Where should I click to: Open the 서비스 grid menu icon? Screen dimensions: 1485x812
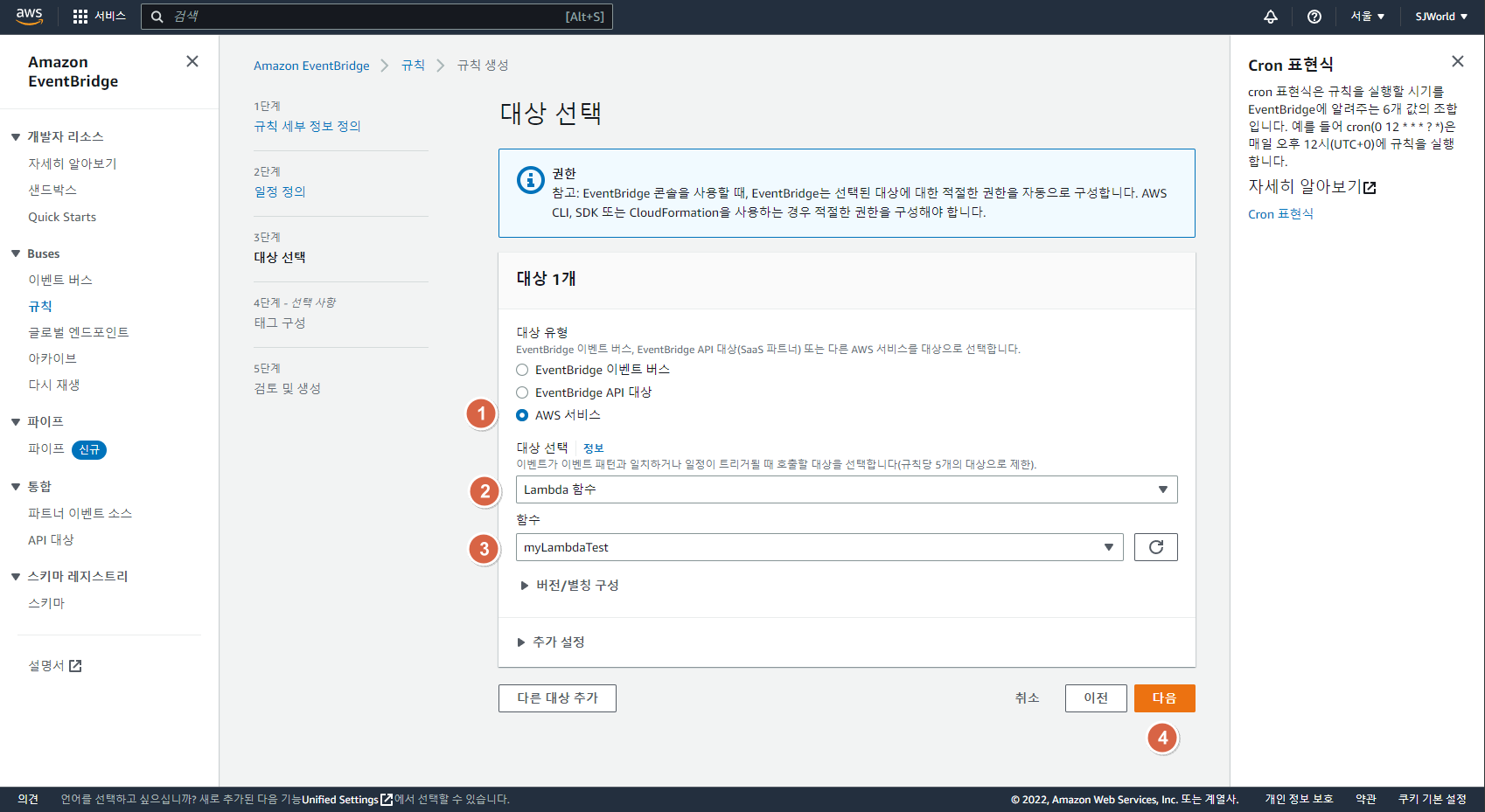(x=80, y=17)
